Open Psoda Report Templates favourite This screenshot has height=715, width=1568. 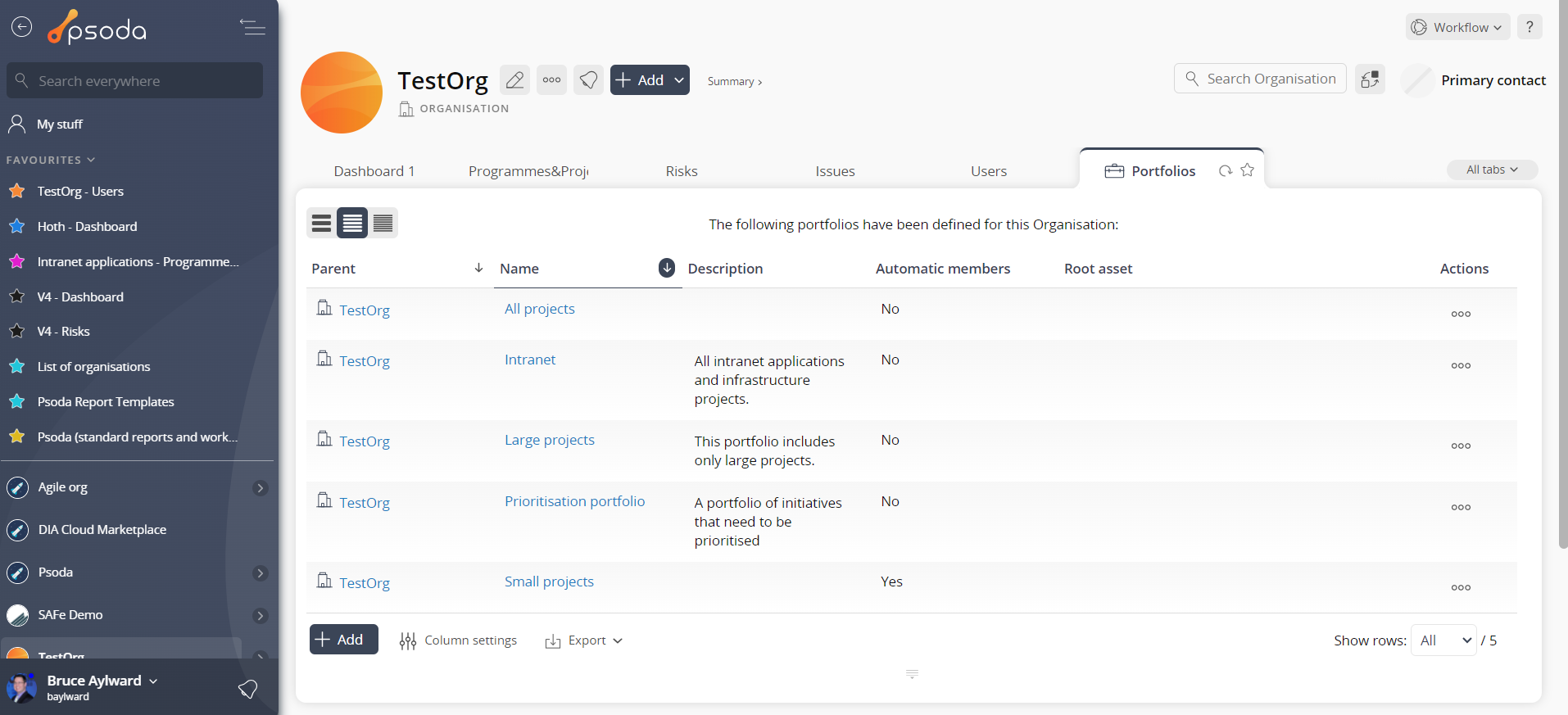106,401
